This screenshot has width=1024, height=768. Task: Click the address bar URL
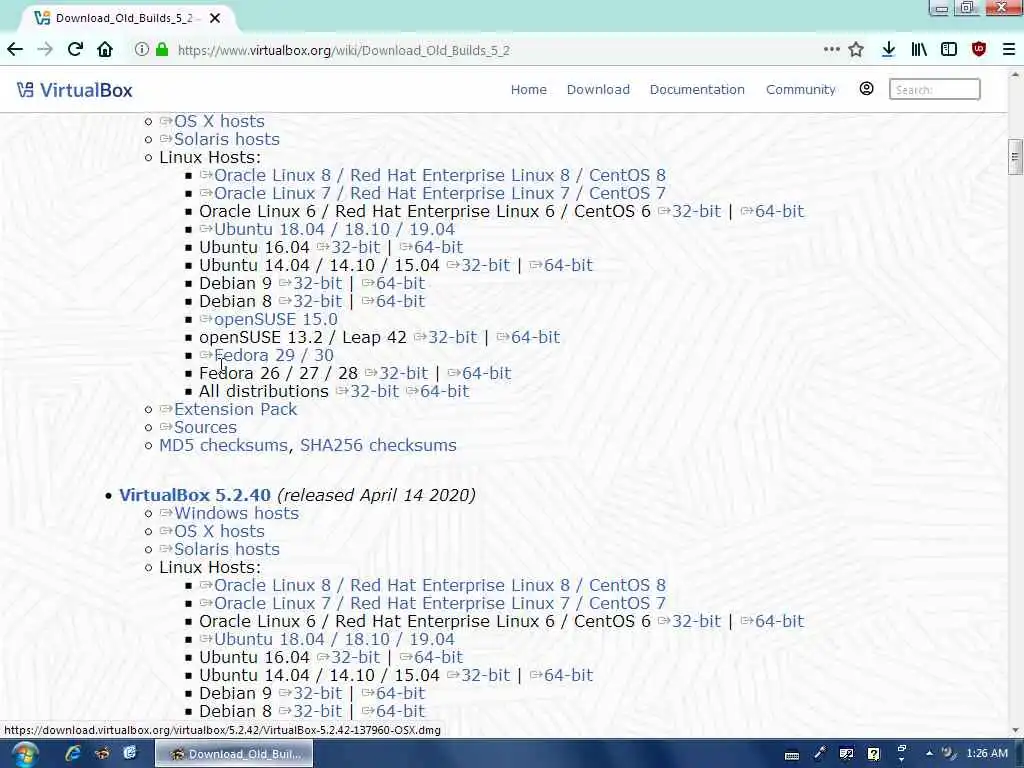click(x=344, y=50)
